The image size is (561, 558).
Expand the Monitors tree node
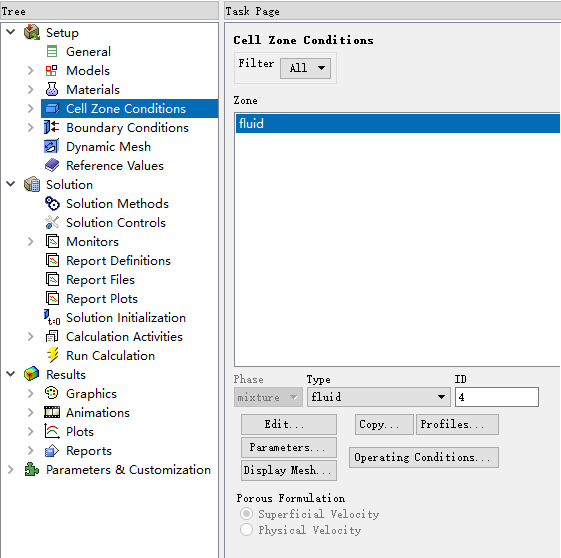pyautogui.click(x=31, y=241)
